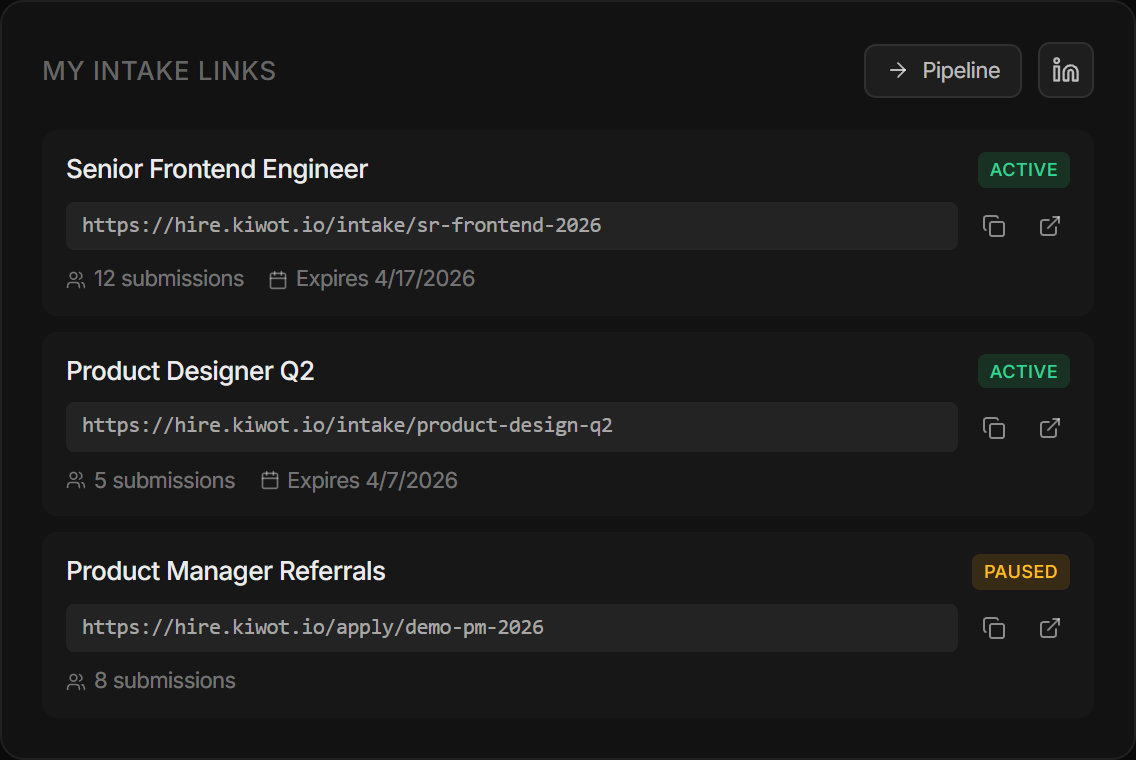Click the LinkedIn icon button in the header
Image resolution: width=1136 pixels, height=760 pixels.
click(x=1065, y=70)
